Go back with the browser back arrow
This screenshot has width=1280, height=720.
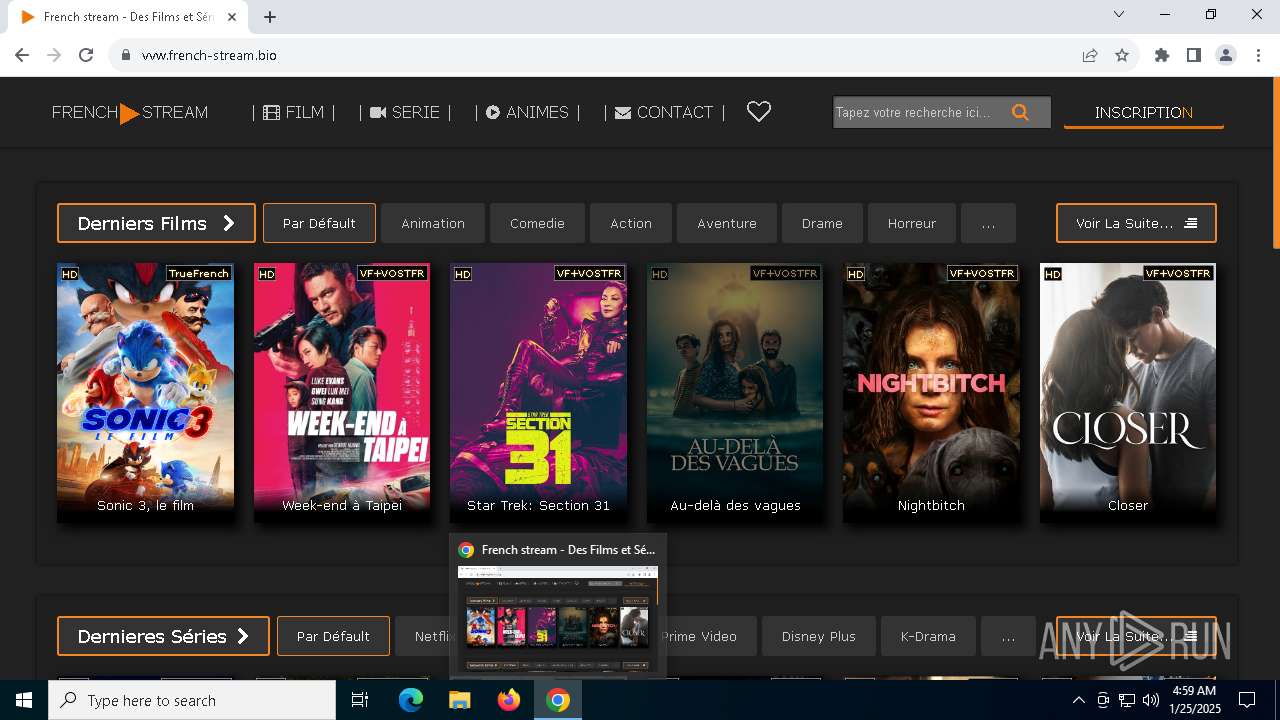(x=22, y=55)
